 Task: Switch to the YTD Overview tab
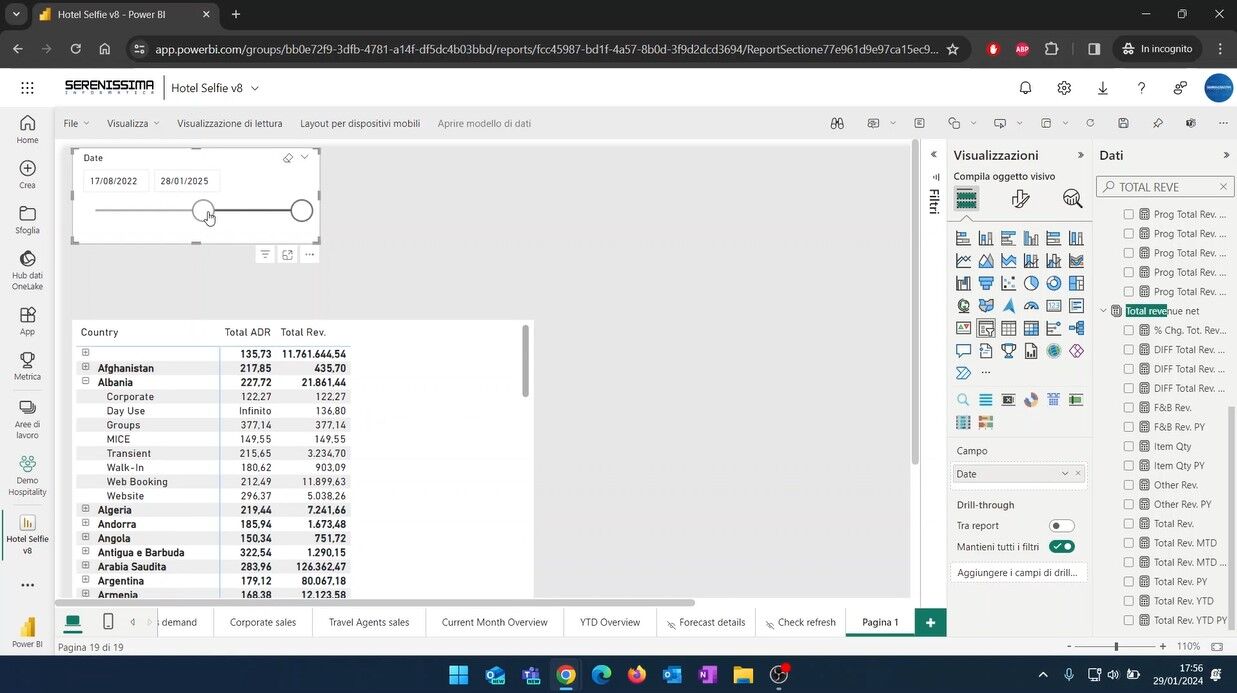pos(609,622)
